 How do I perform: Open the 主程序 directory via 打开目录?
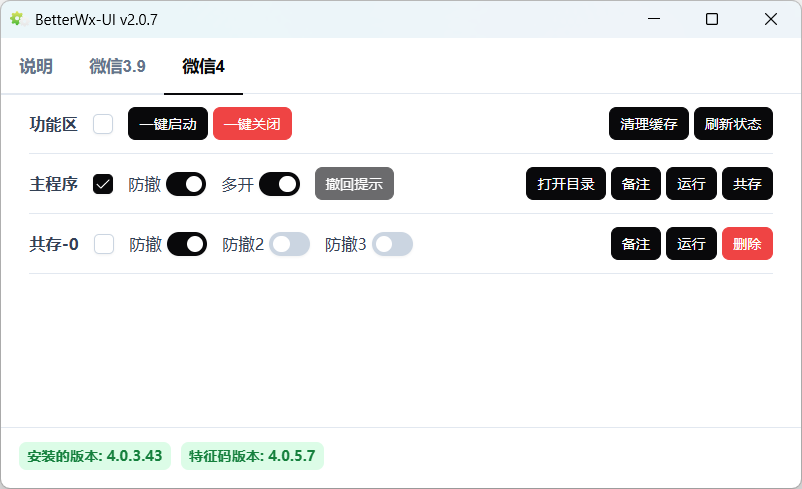[x=566, y=184]
